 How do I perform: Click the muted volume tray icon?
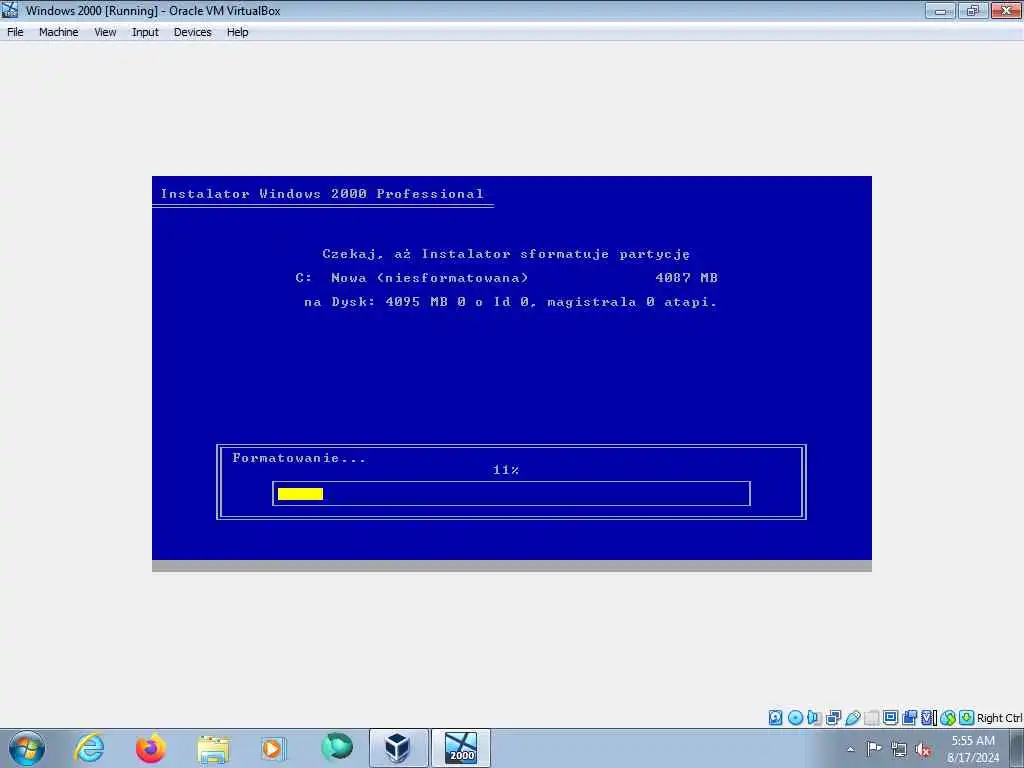coord(923,749)
